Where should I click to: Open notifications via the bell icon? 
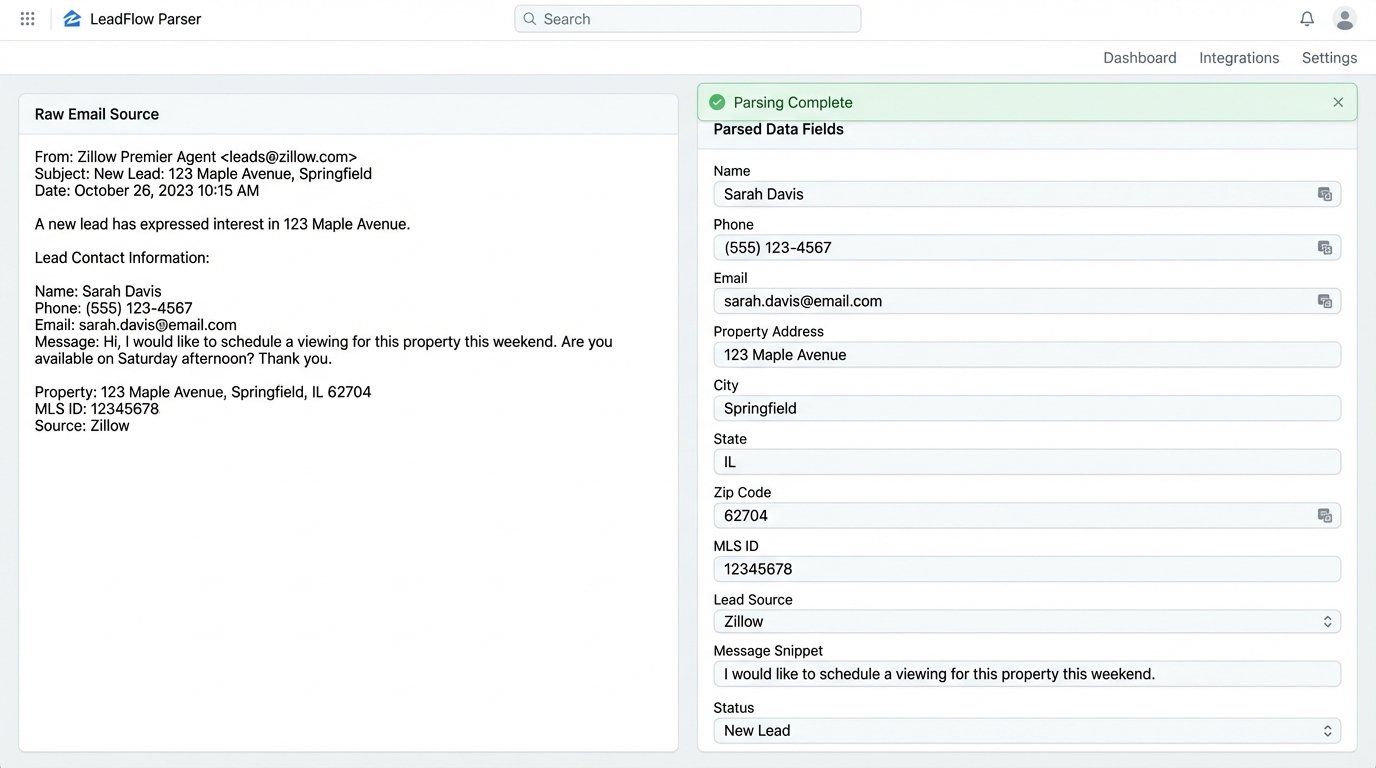pyautogui.click(x=1307, y=18)
